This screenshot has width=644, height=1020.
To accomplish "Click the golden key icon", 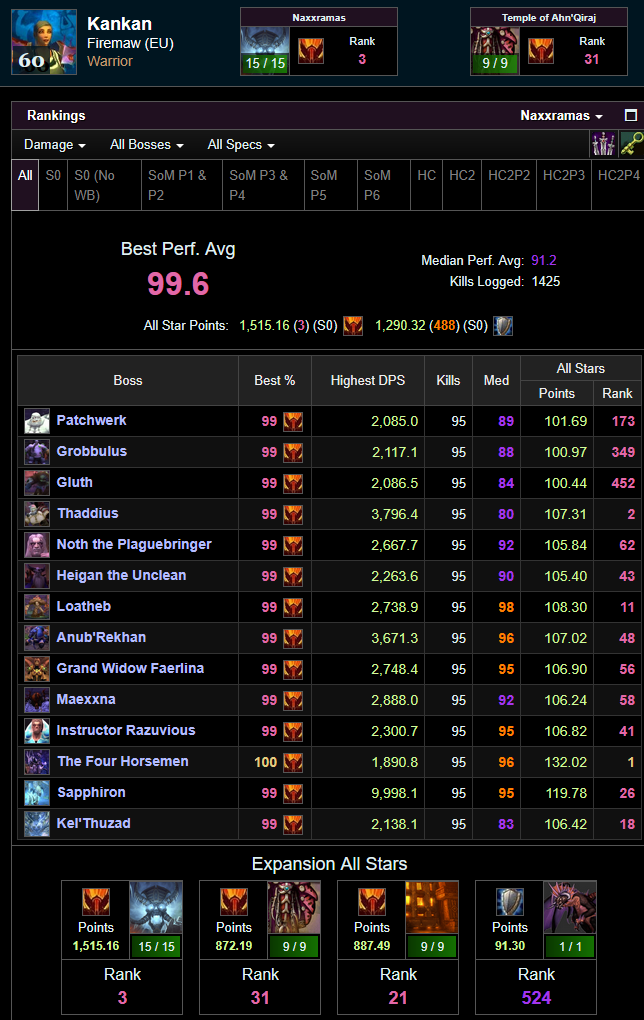I will [x=631, y=144].
